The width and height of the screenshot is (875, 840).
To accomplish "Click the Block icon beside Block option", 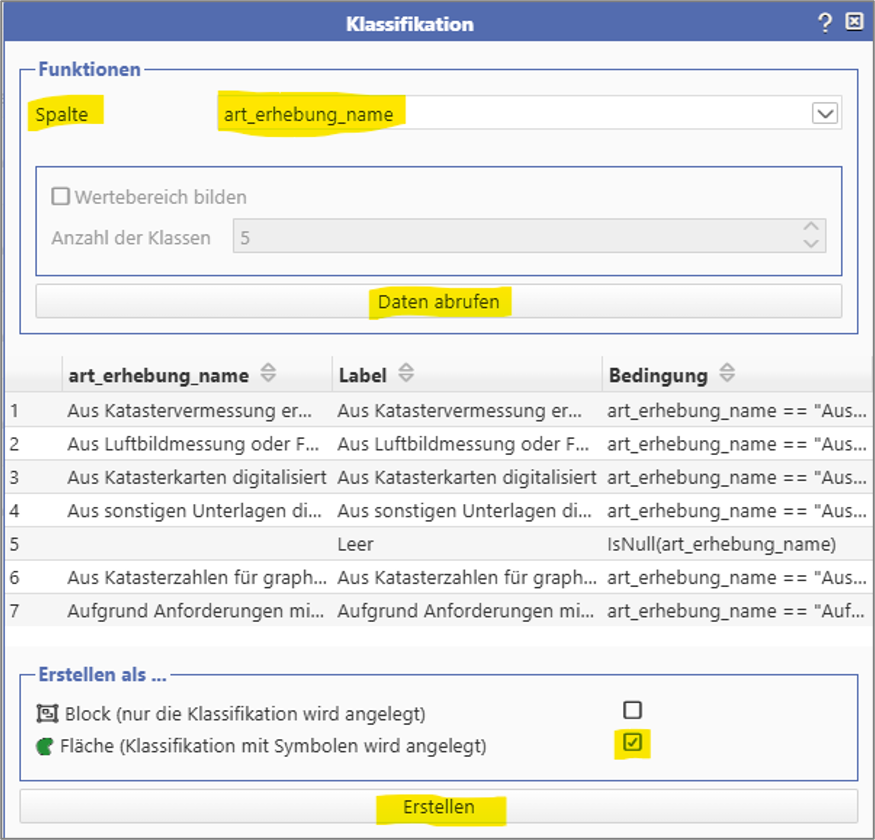I will coord(47,713).
